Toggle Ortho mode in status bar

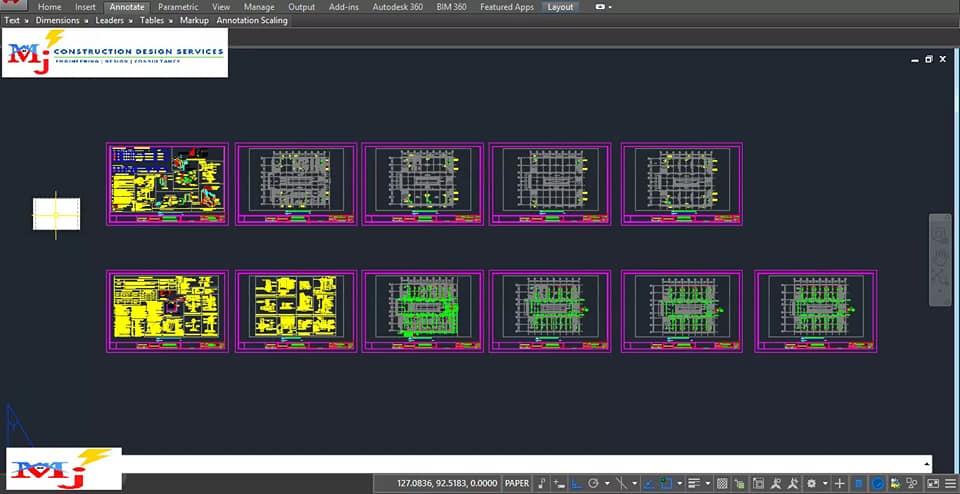pyautogui.click(x=576, y=483)
